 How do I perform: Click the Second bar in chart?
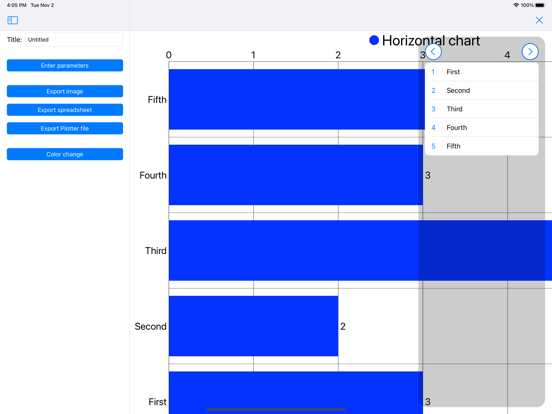coord(253,326)
